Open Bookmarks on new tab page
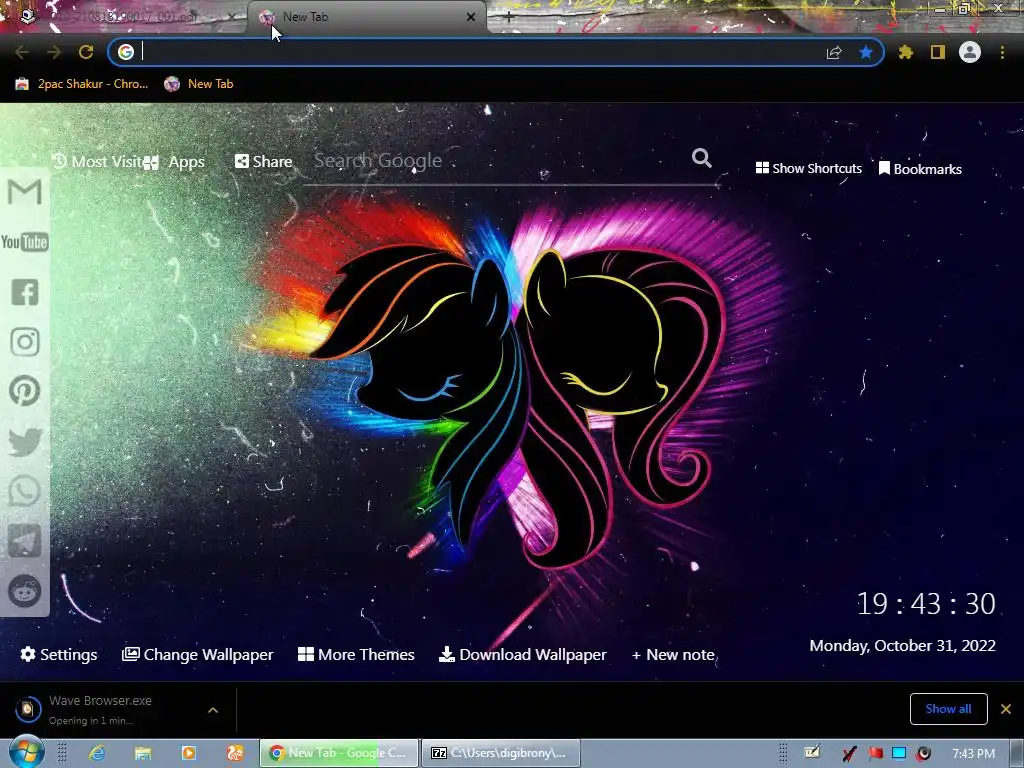The image size is (1024, 768). pos(920,168)
